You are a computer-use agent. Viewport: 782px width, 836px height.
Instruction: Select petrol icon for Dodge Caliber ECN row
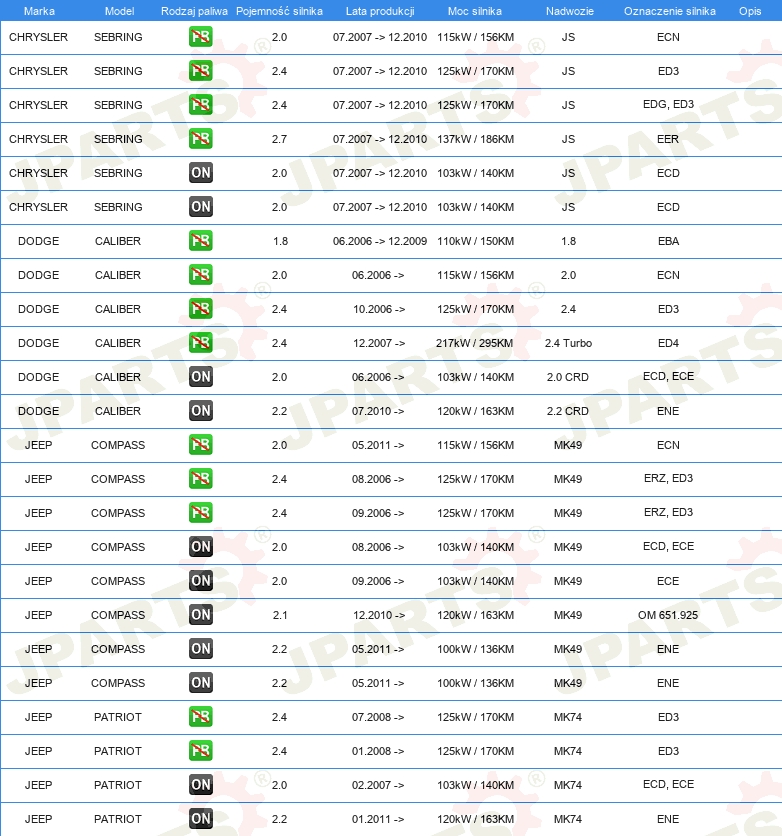tap(200, 275)
